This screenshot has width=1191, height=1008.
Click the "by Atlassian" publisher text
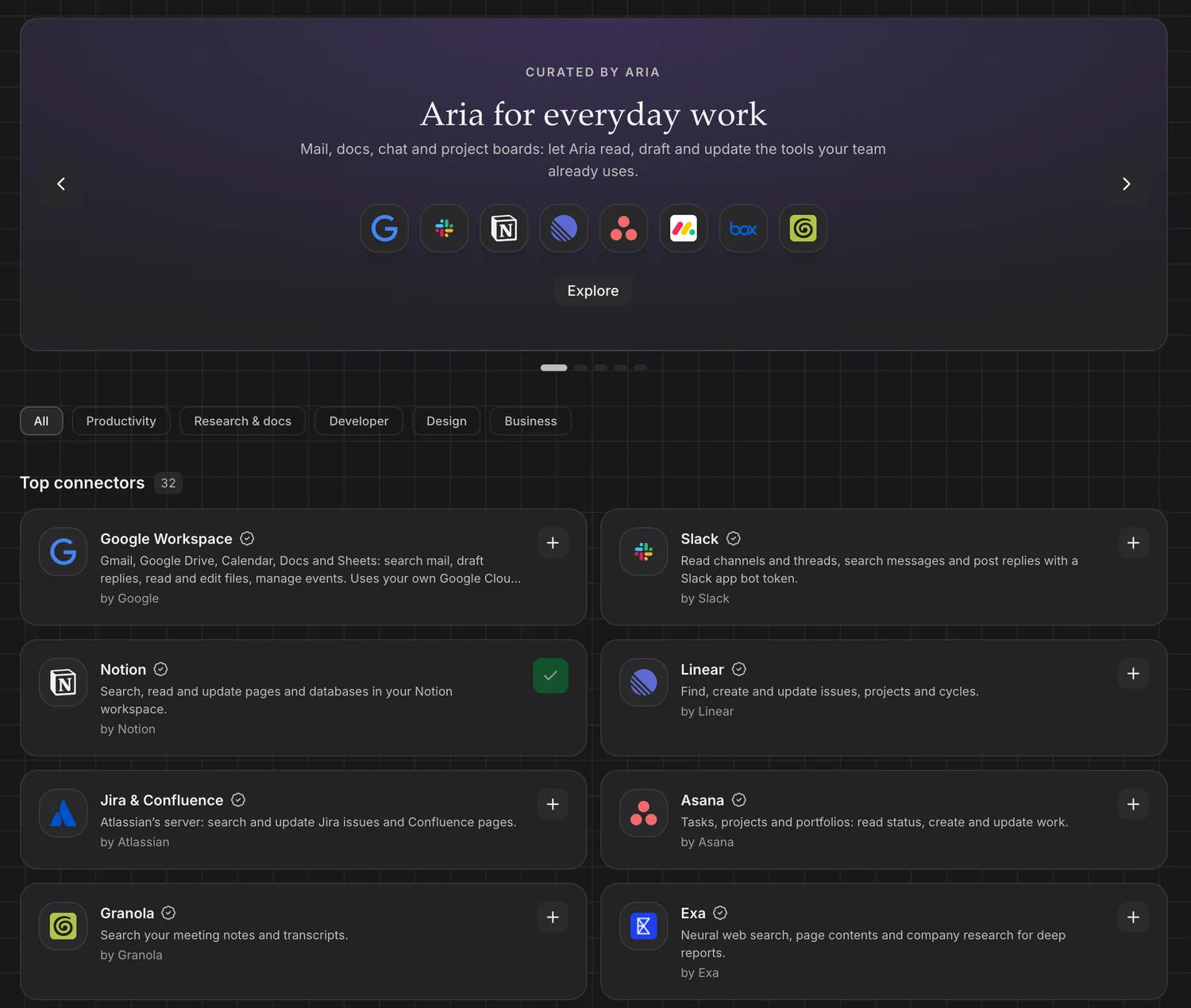coord(135,842)
